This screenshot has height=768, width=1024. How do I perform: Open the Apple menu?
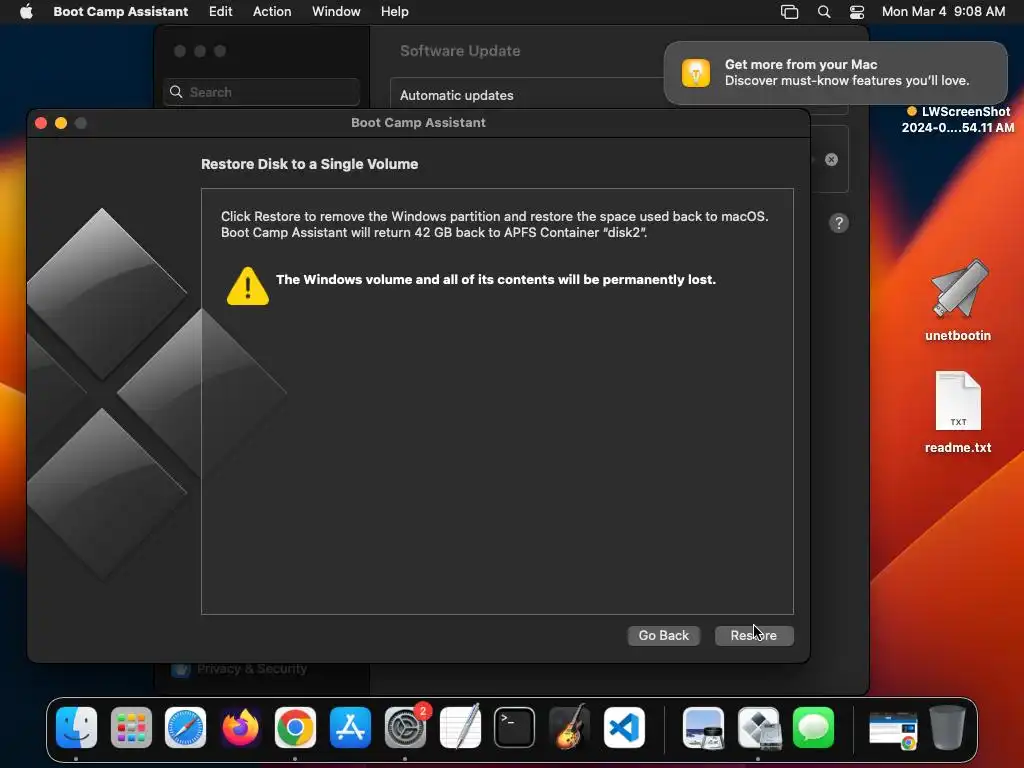pyautogui.click(x=26, y=12)
